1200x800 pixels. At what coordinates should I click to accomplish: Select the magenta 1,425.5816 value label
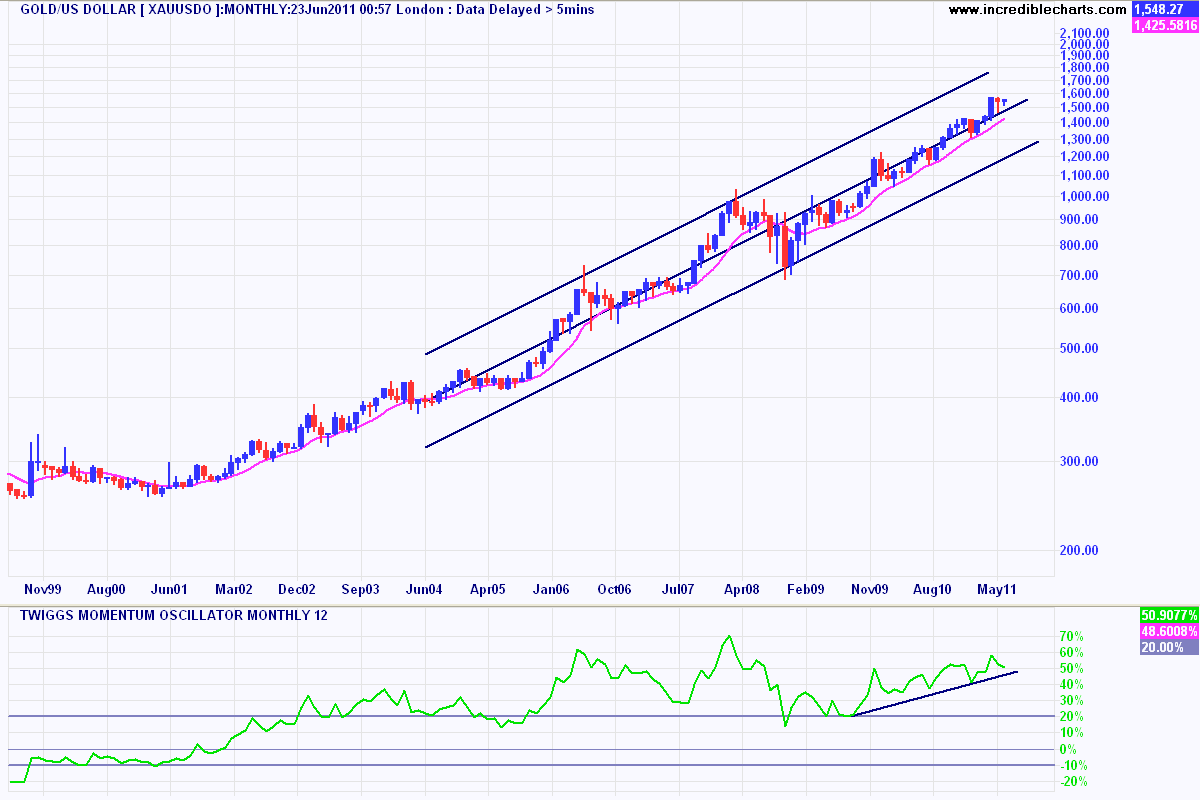pyautogui.click(x=1164, y=25)
